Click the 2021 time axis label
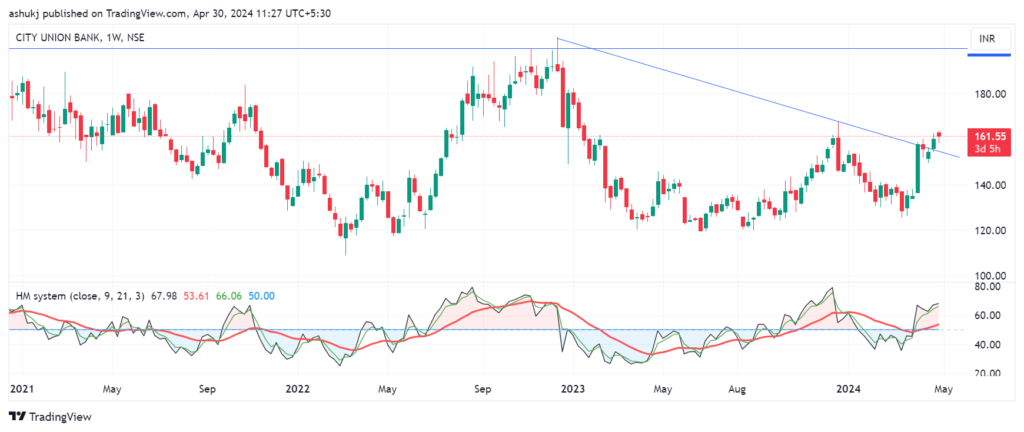The width and height of the screenshot is (1024, 432). [22, 389]
